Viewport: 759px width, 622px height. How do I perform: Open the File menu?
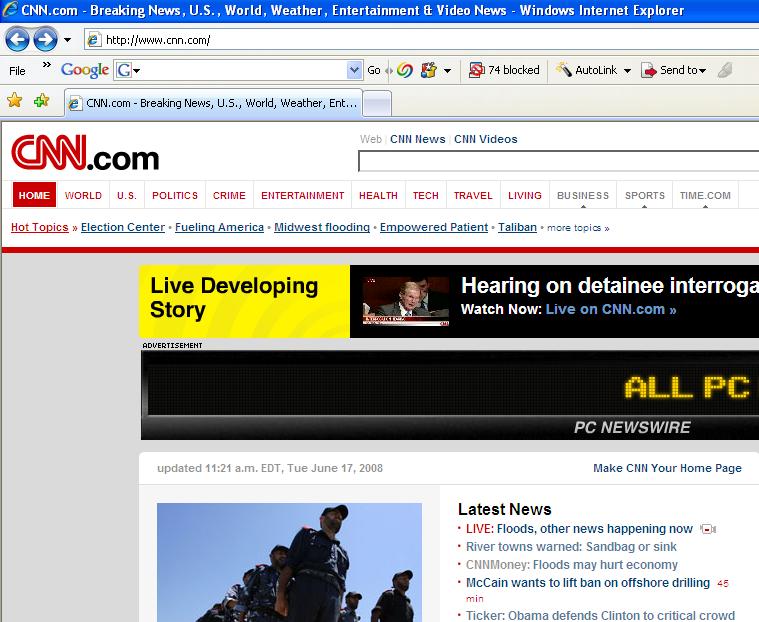(x=17, y=71)
